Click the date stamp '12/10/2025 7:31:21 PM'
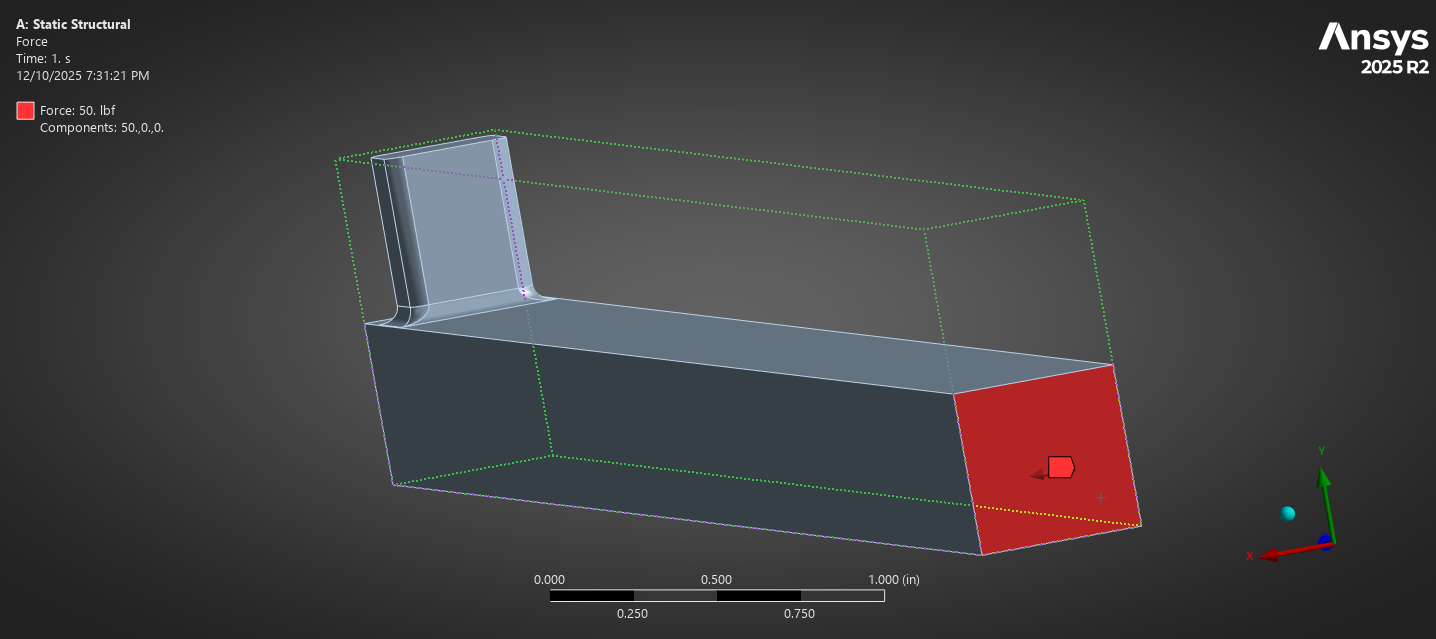The width and height of the screenshot is (1436, 639). pos(83,75)
